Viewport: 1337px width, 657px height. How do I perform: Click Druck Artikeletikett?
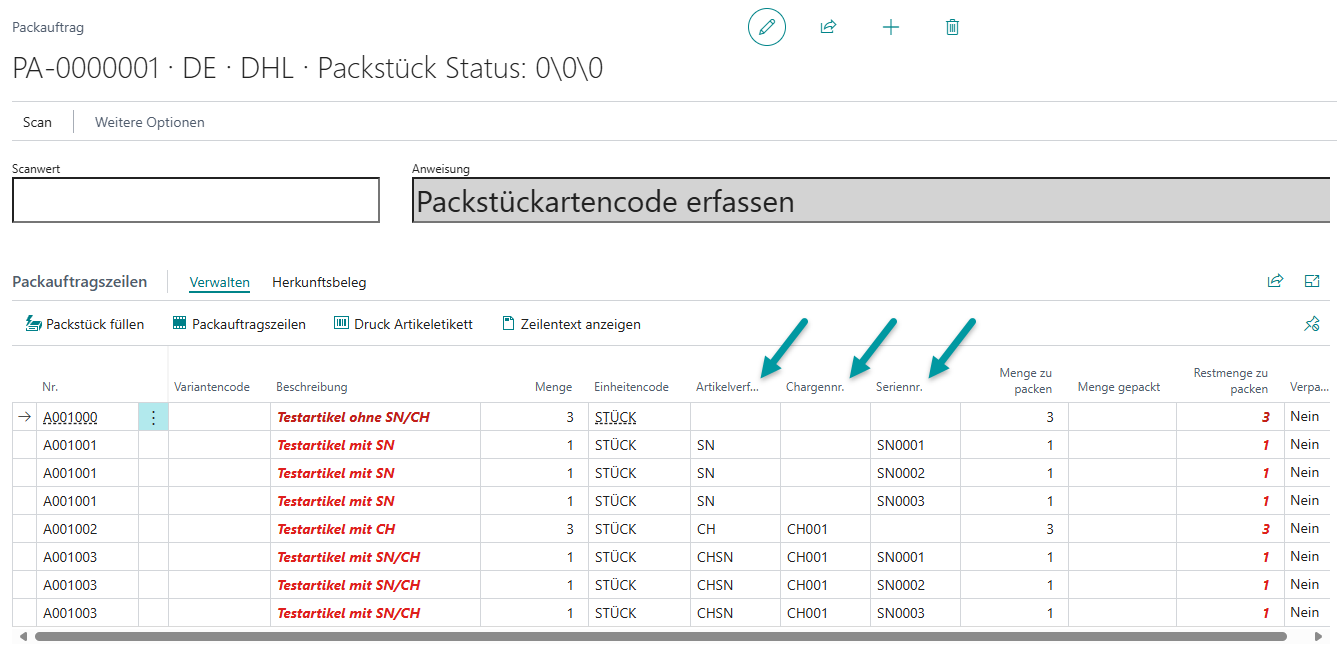pyautogui.click(x=403, y=324)
